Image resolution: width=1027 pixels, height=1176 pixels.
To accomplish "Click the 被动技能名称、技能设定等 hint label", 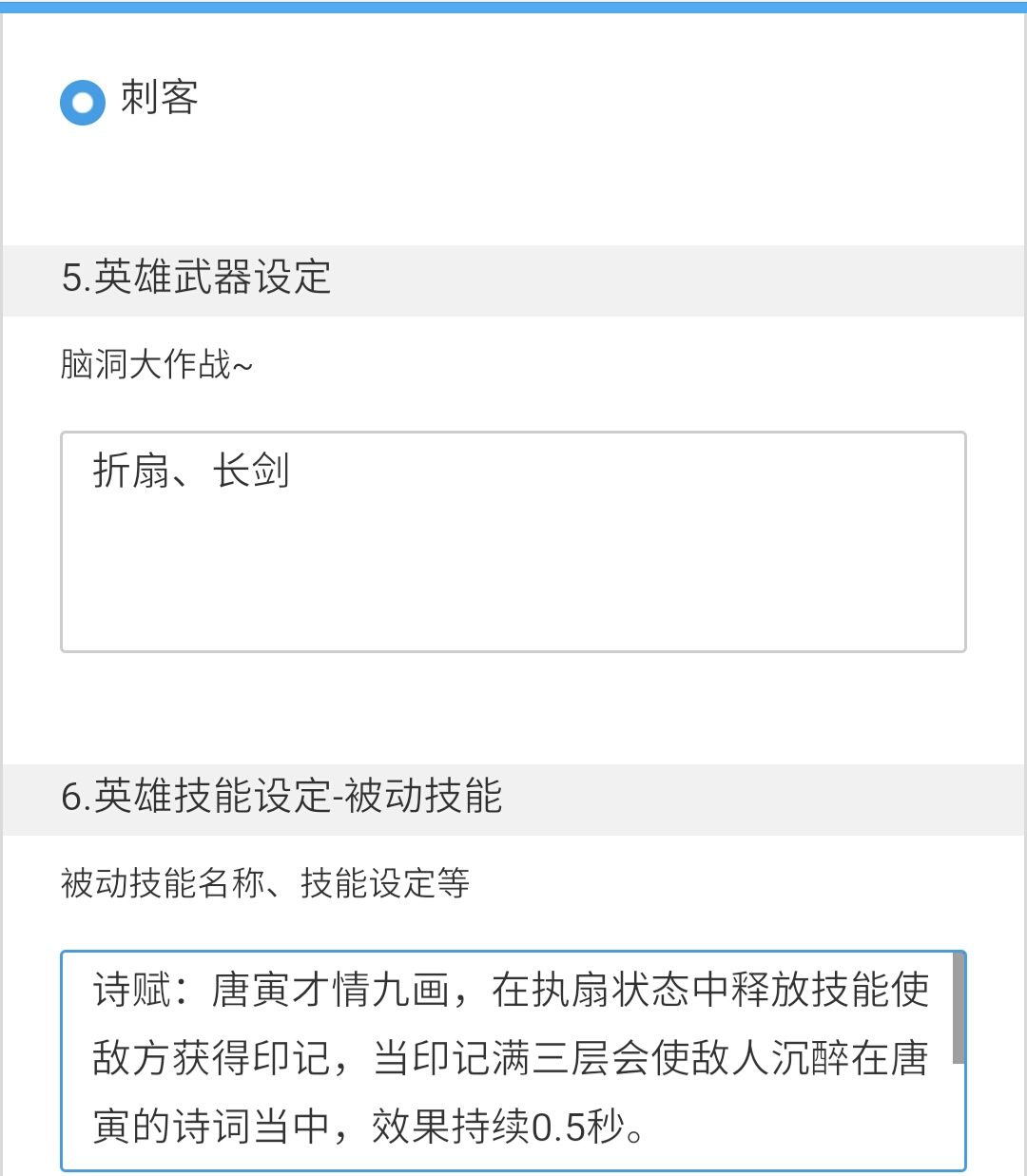I will 265,883.
